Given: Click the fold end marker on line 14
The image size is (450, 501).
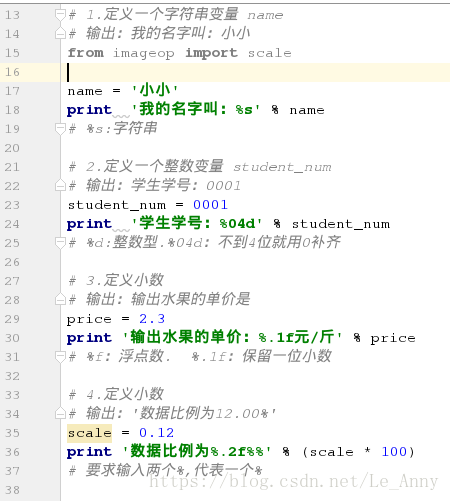Looking at the screenshot, I should click(x=60, y=34).
